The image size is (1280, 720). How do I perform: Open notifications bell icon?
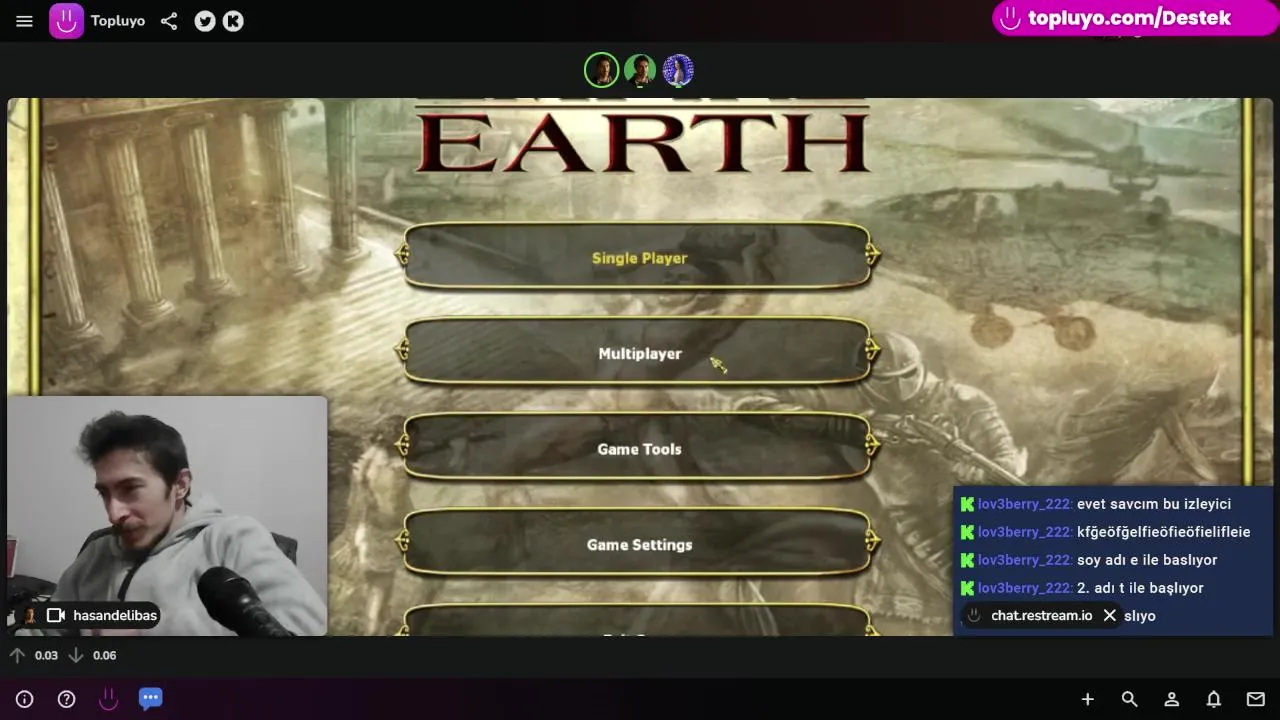click(x=1213, y=699)
